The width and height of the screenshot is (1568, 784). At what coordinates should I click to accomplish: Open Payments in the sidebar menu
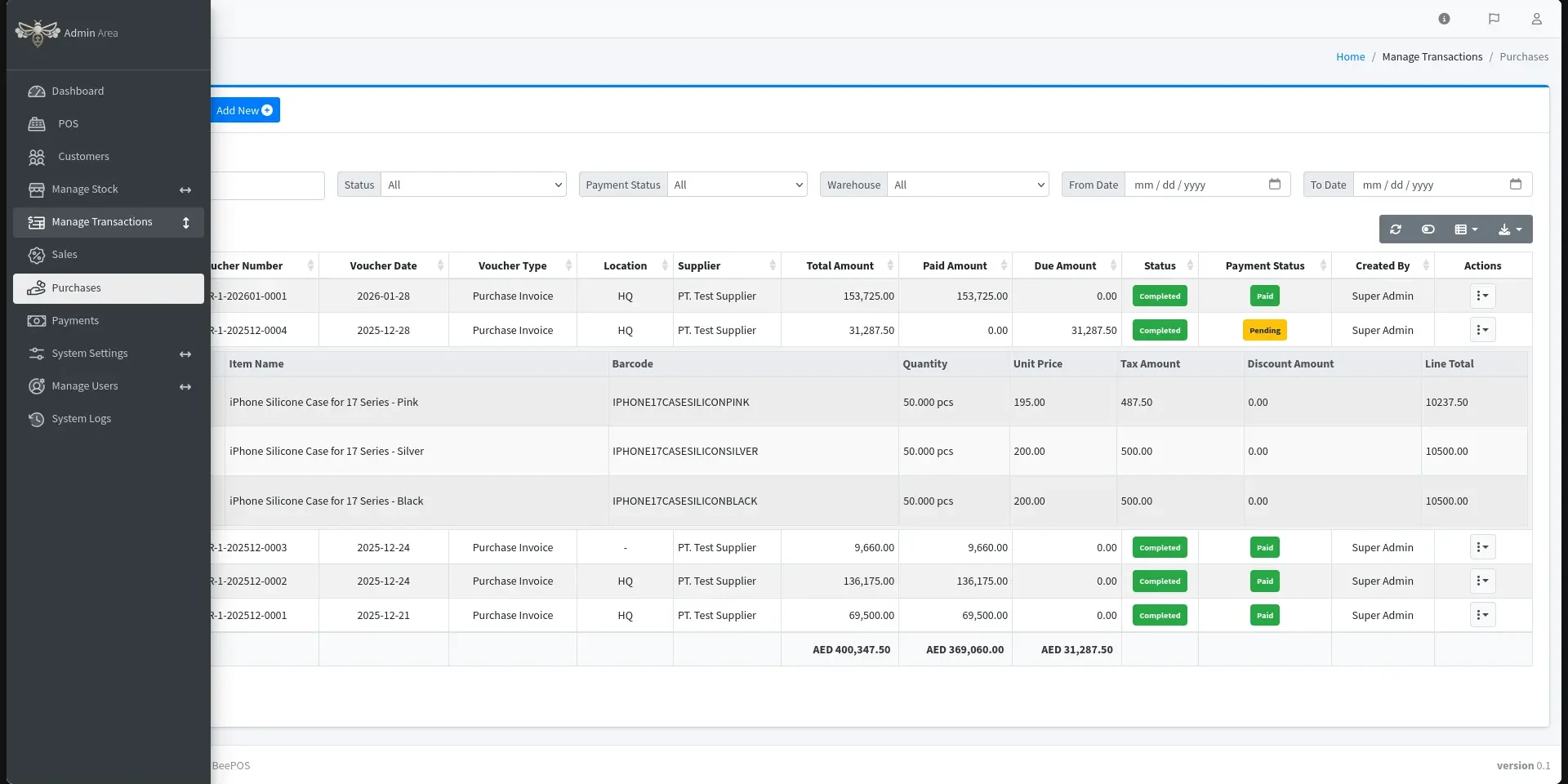75,321
